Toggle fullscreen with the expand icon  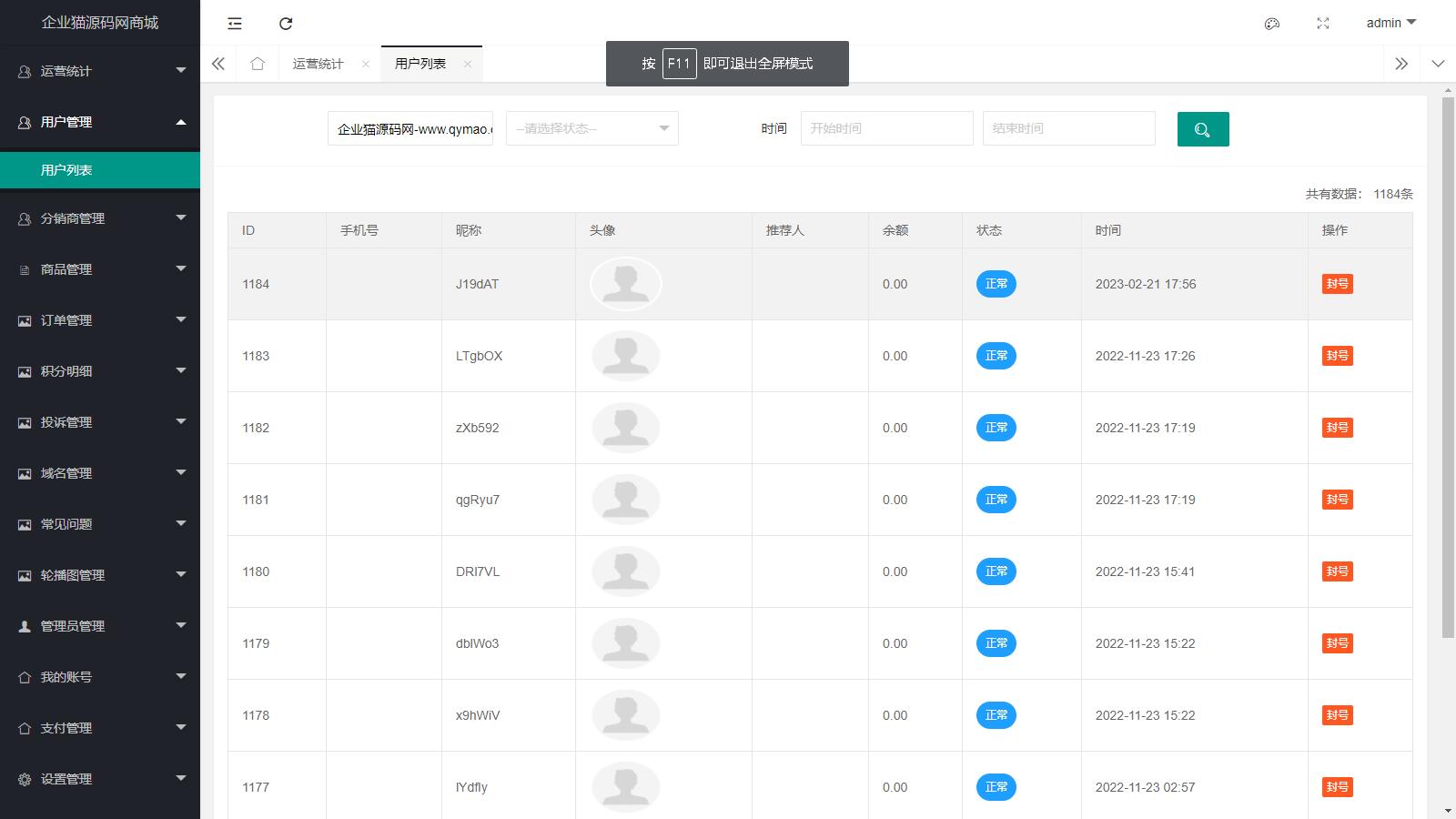(1323, 24)
